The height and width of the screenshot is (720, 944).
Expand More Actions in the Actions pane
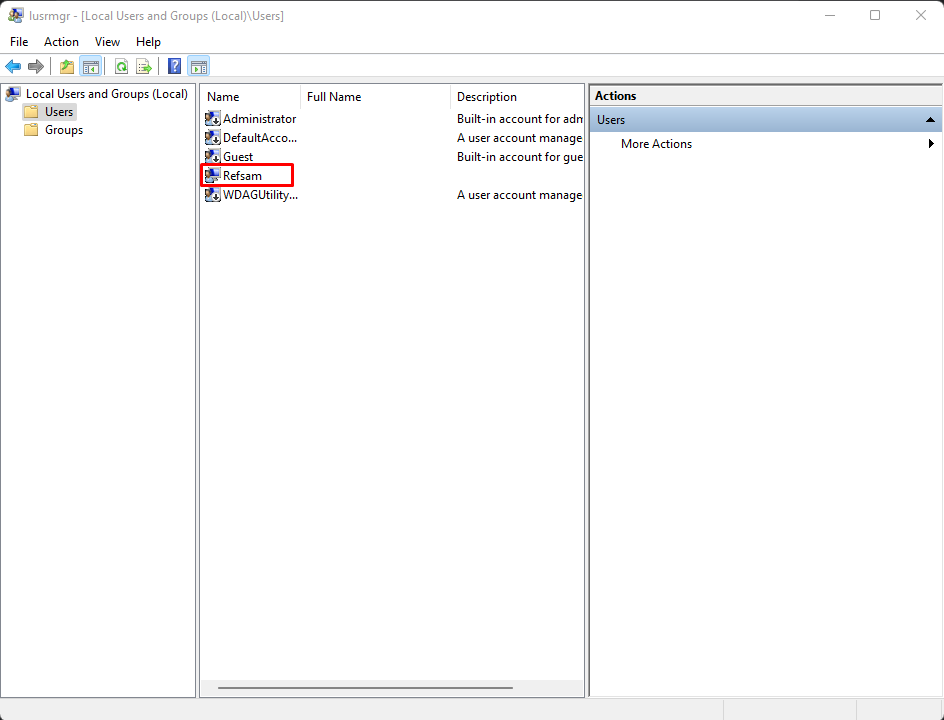[656, 143]
